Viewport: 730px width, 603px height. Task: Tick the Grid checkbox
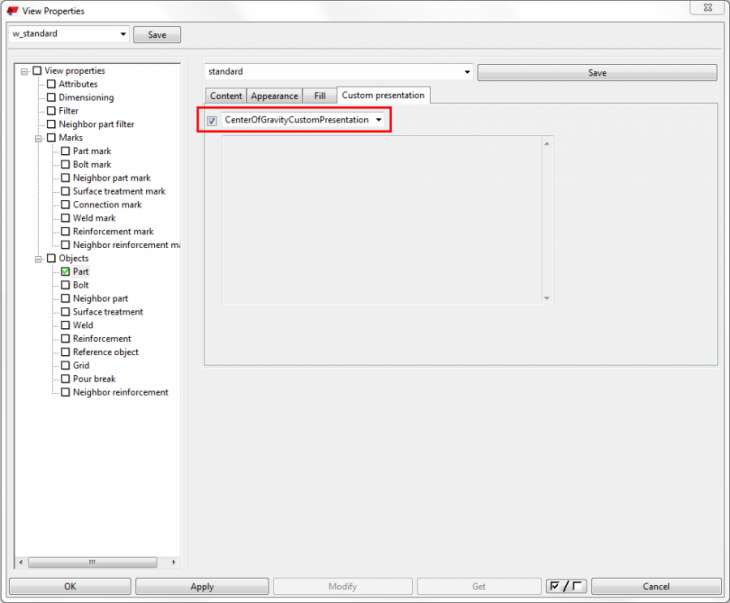point(66,366)
